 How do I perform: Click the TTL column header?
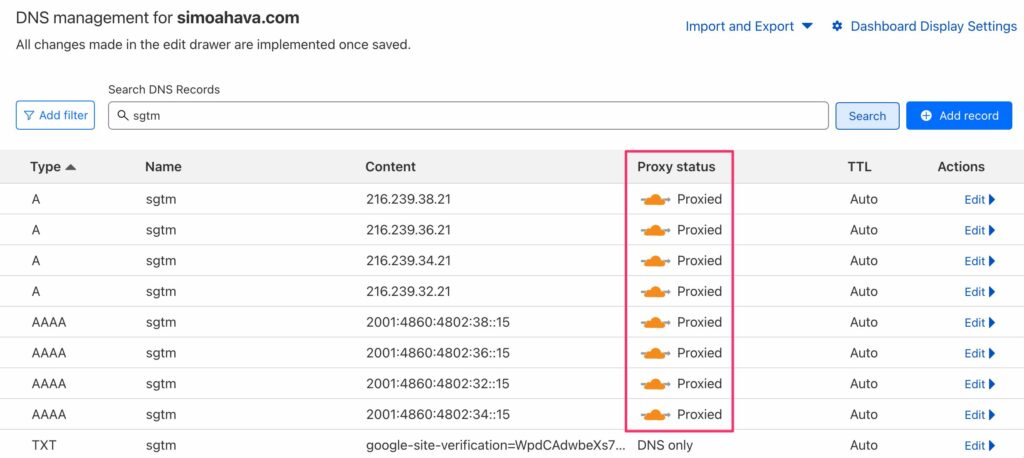pos(859,167)
